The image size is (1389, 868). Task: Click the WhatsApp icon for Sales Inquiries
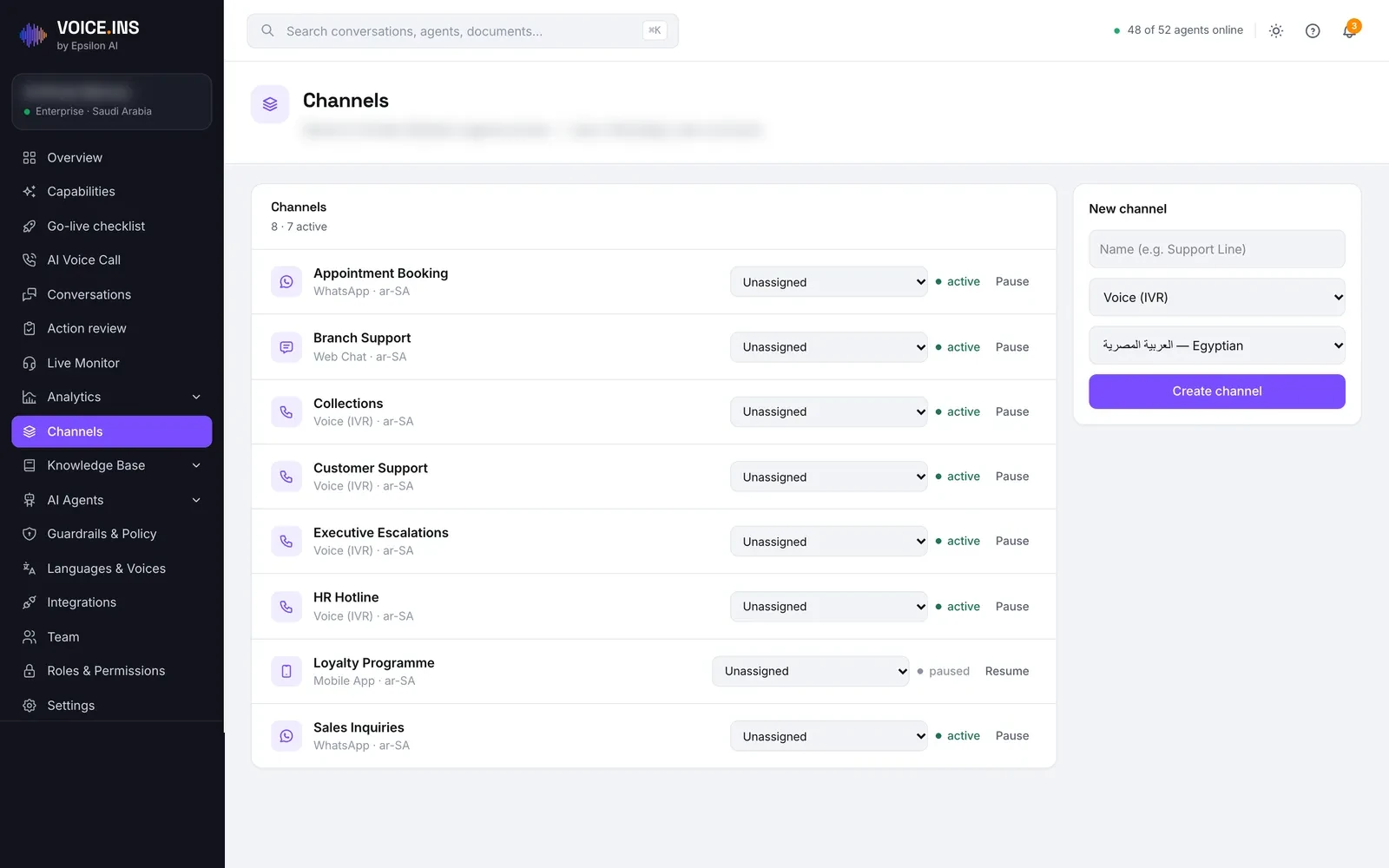point(286,735)
